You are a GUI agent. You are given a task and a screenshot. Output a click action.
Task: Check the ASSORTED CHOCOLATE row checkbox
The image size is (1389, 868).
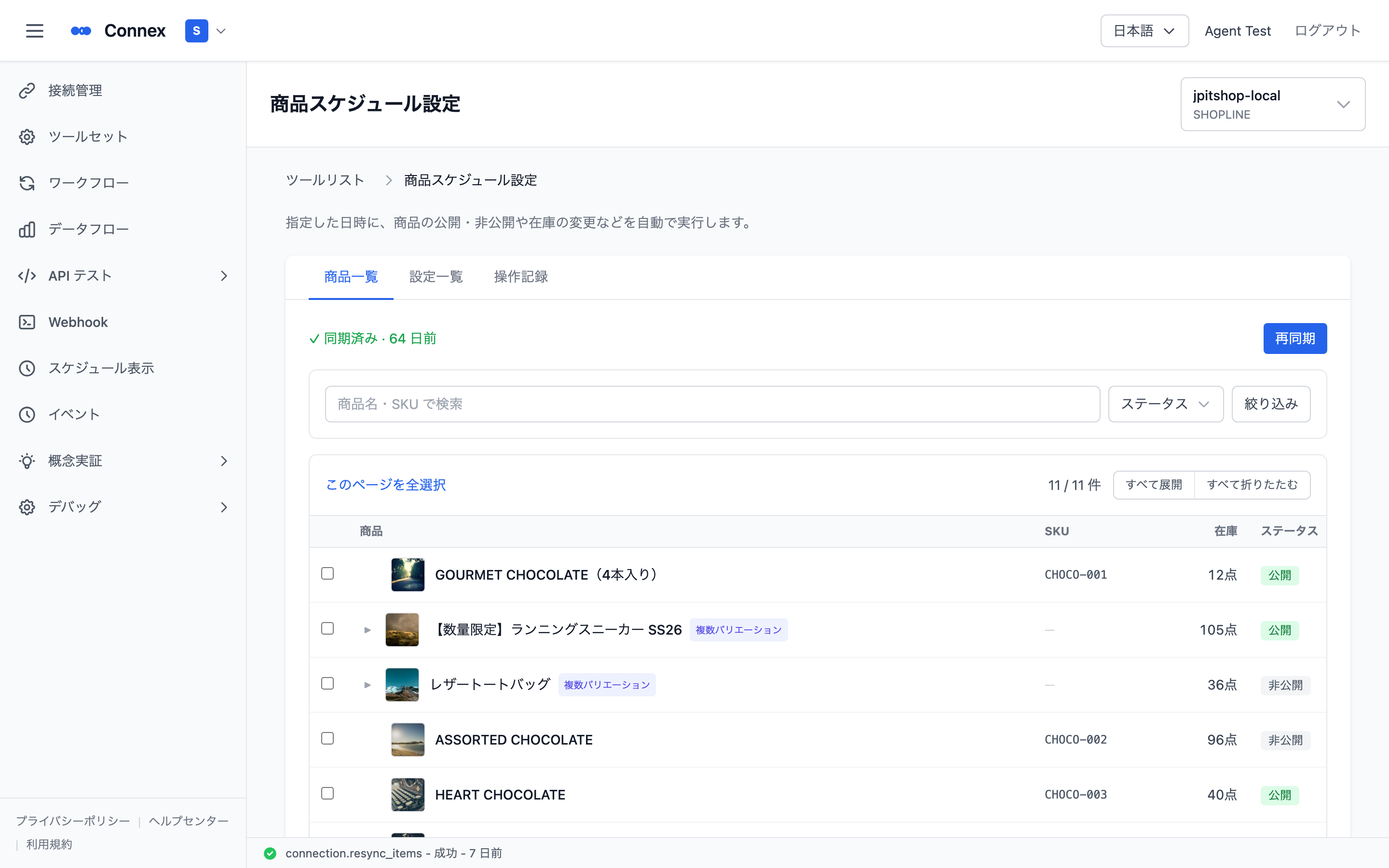tap(327, 738)
